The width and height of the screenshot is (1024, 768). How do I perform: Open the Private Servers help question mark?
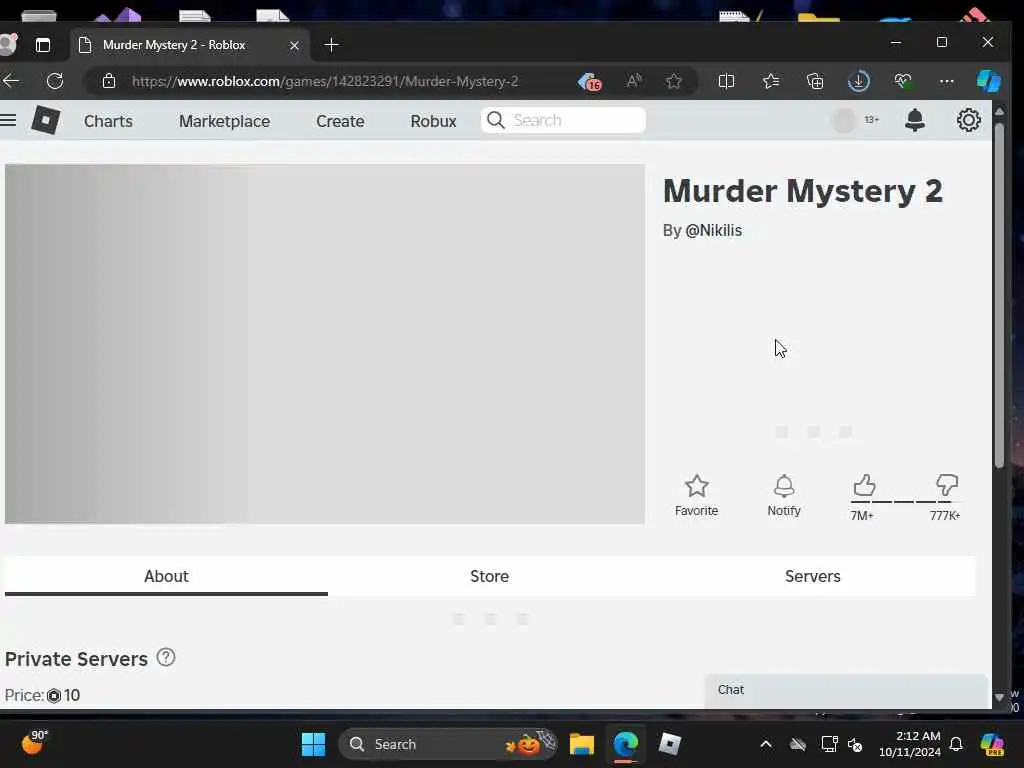tap(166, 657)
